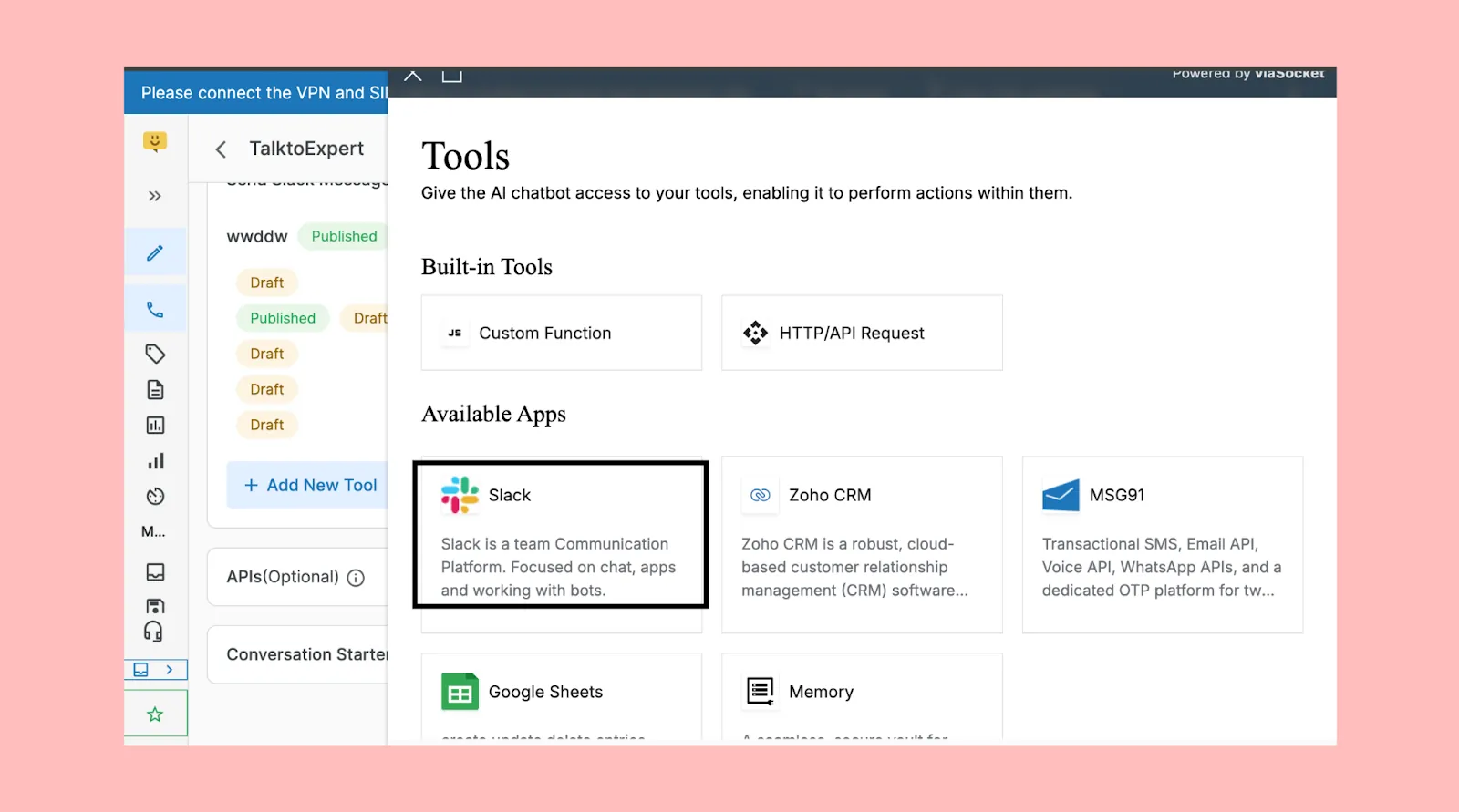Select the pencil edit icon in sidebar
1459x812 pixels.
[x=155, y=252]
